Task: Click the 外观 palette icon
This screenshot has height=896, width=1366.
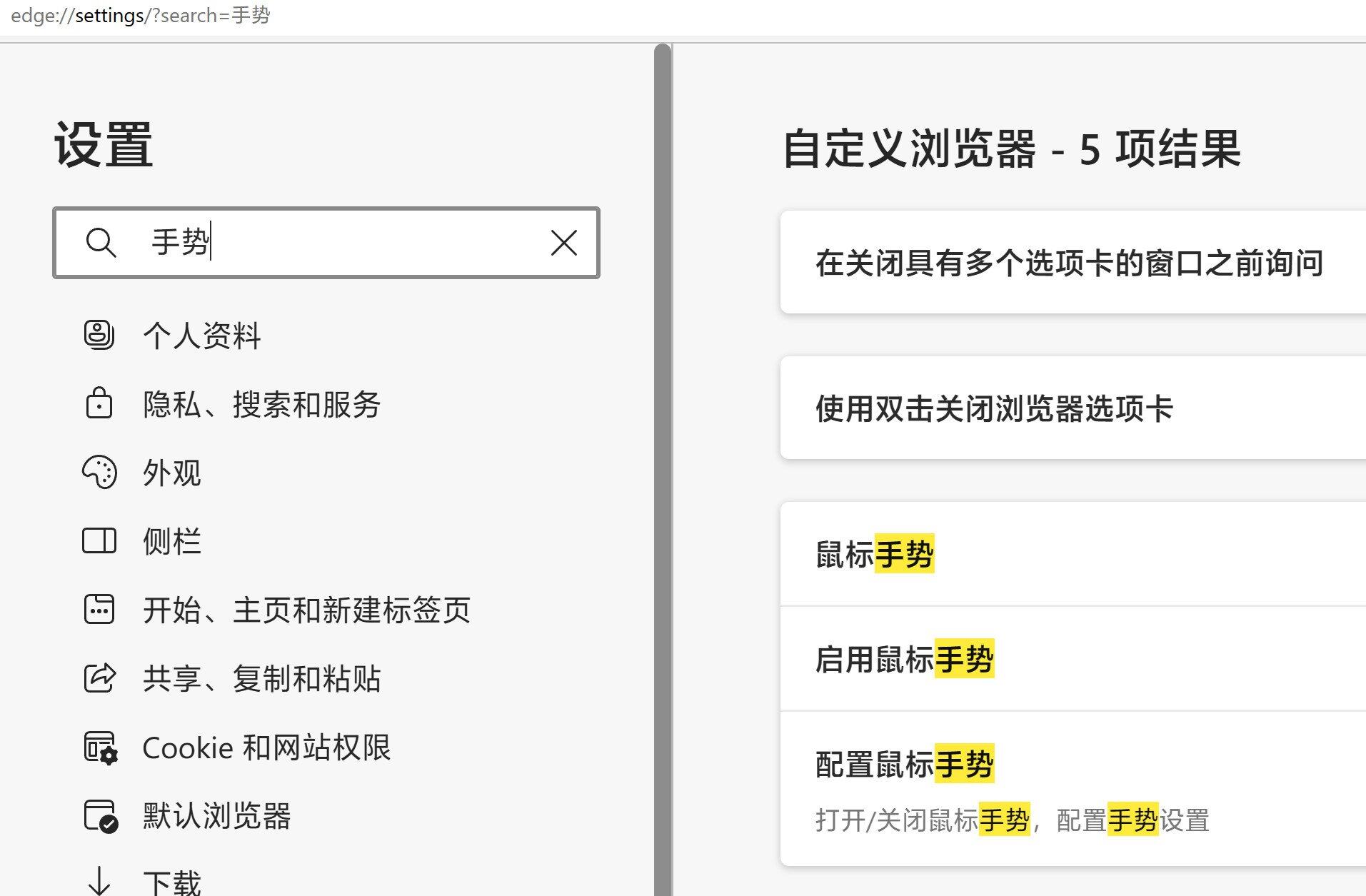Action: (99, 472)
